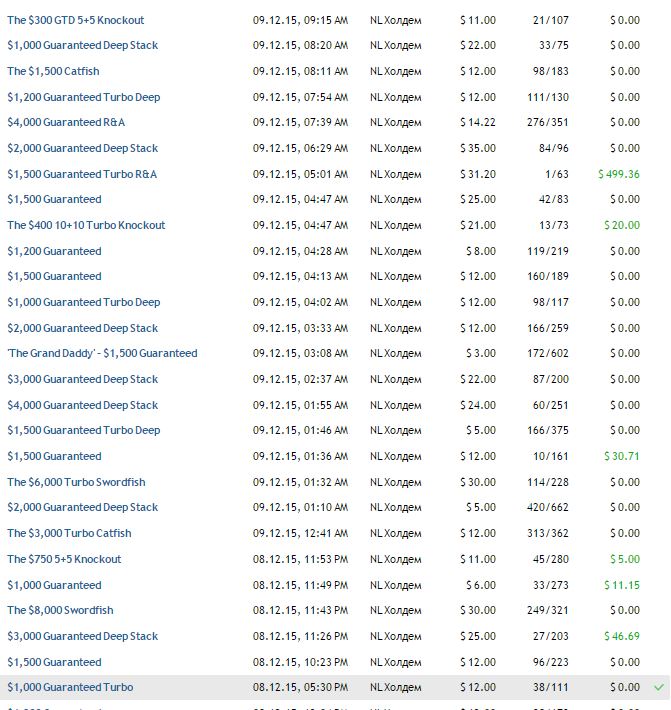
Task: Click the $46.69 winnings amount
Action: pos(622,636)
